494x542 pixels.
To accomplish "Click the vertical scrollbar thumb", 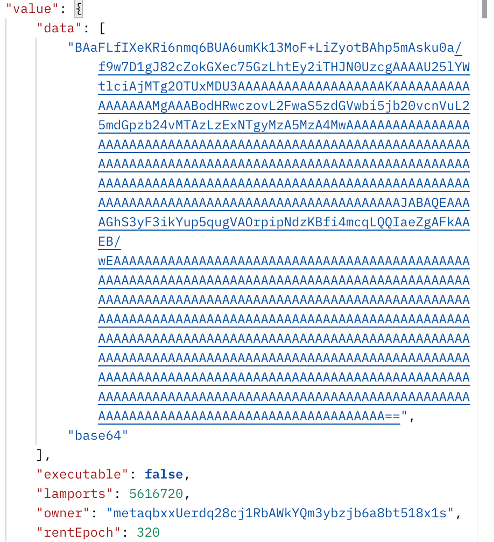I will coord(484,9).
